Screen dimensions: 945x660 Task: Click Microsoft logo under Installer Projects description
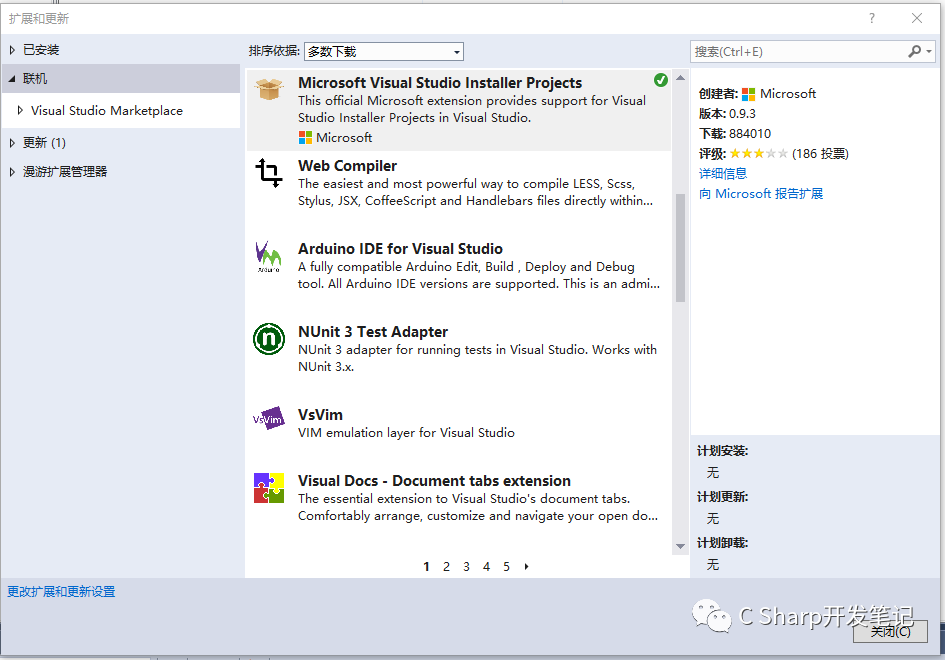305,138
